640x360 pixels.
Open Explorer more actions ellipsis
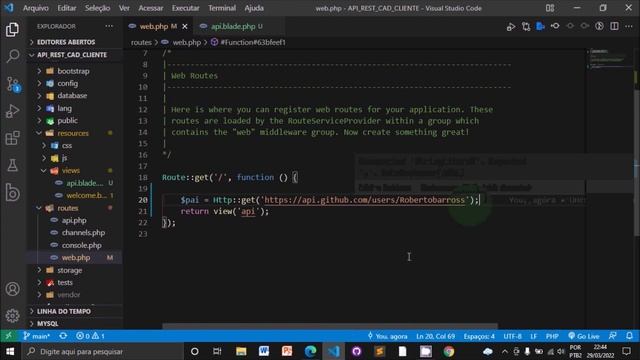pos(109,26)
